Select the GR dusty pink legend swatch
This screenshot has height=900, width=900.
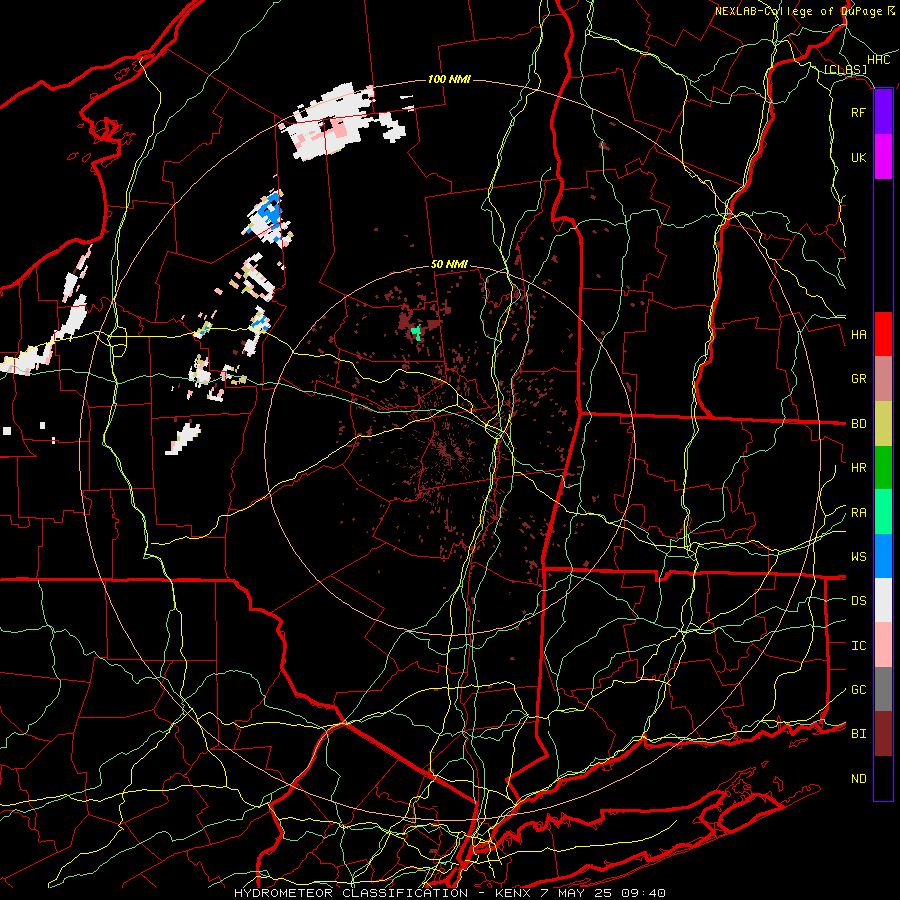tap(883, 379)
